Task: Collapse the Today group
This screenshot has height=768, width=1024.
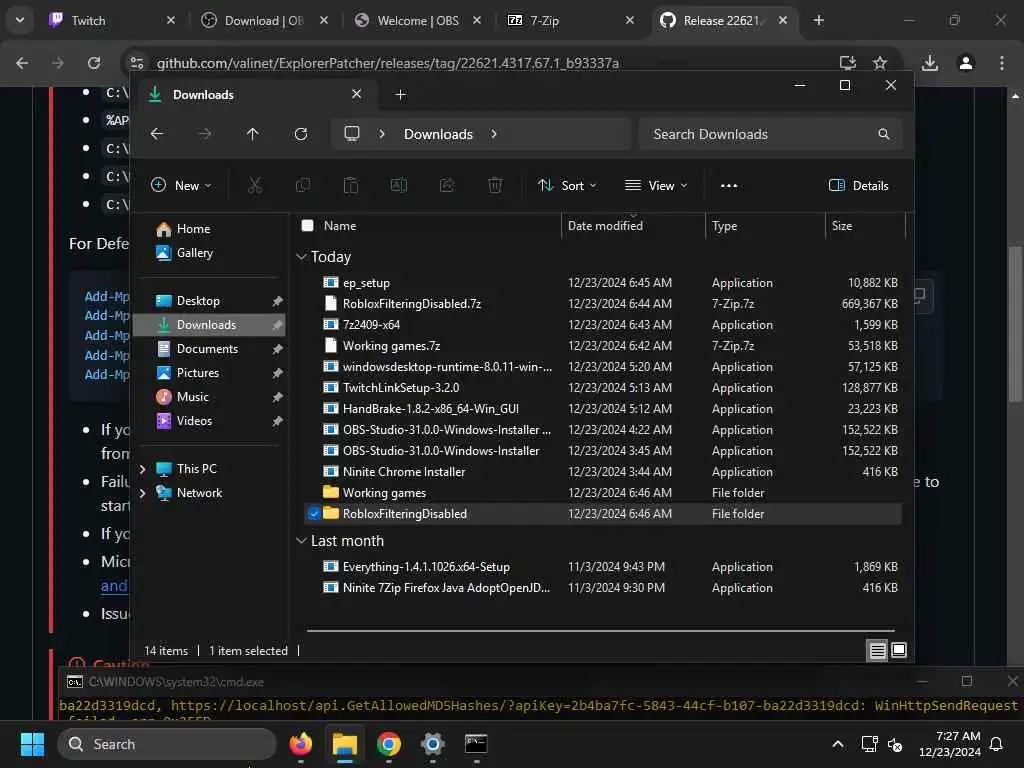Action: pos(301,257)
